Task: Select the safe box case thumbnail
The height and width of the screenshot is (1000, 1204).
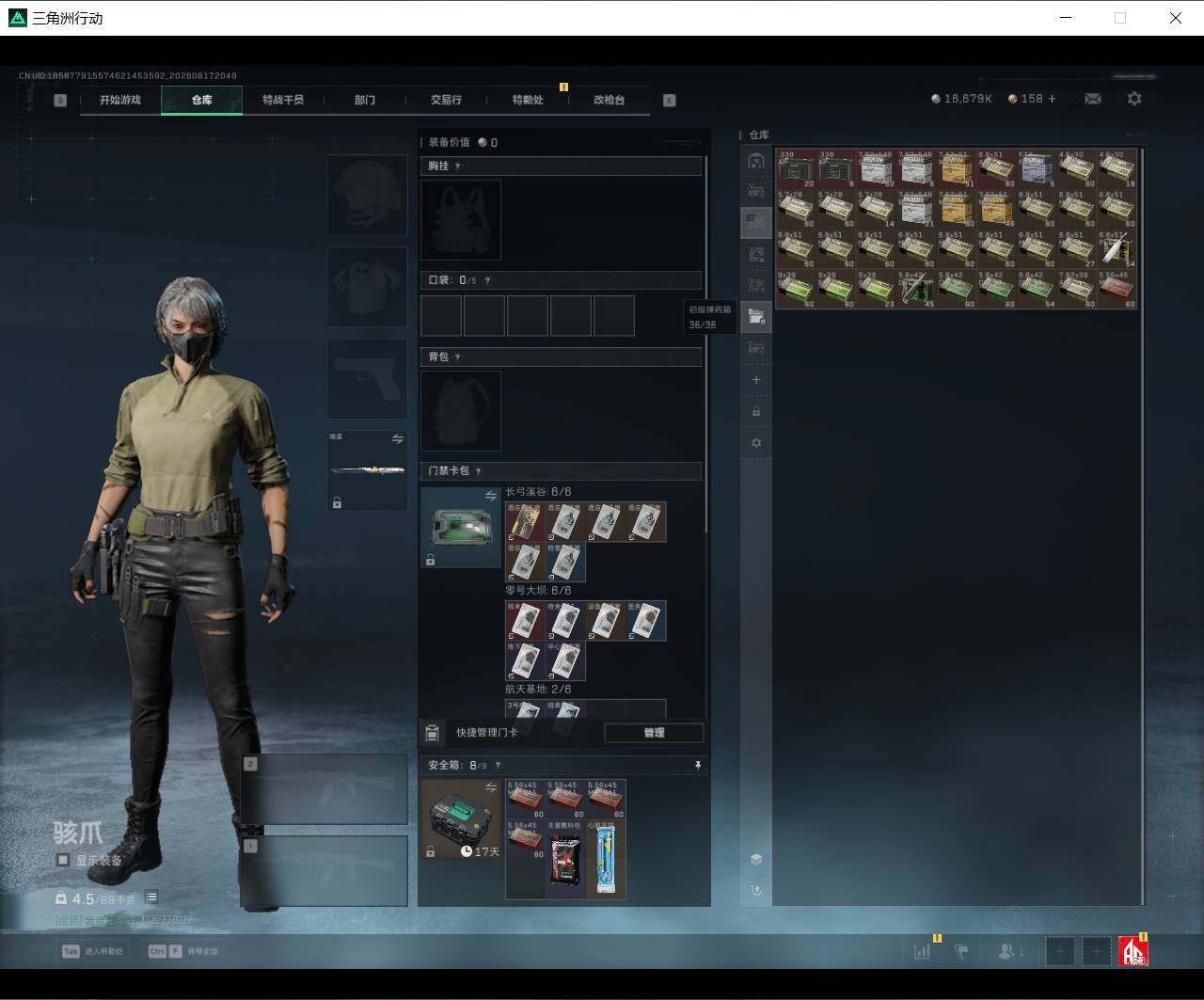Action: (461, 819)
